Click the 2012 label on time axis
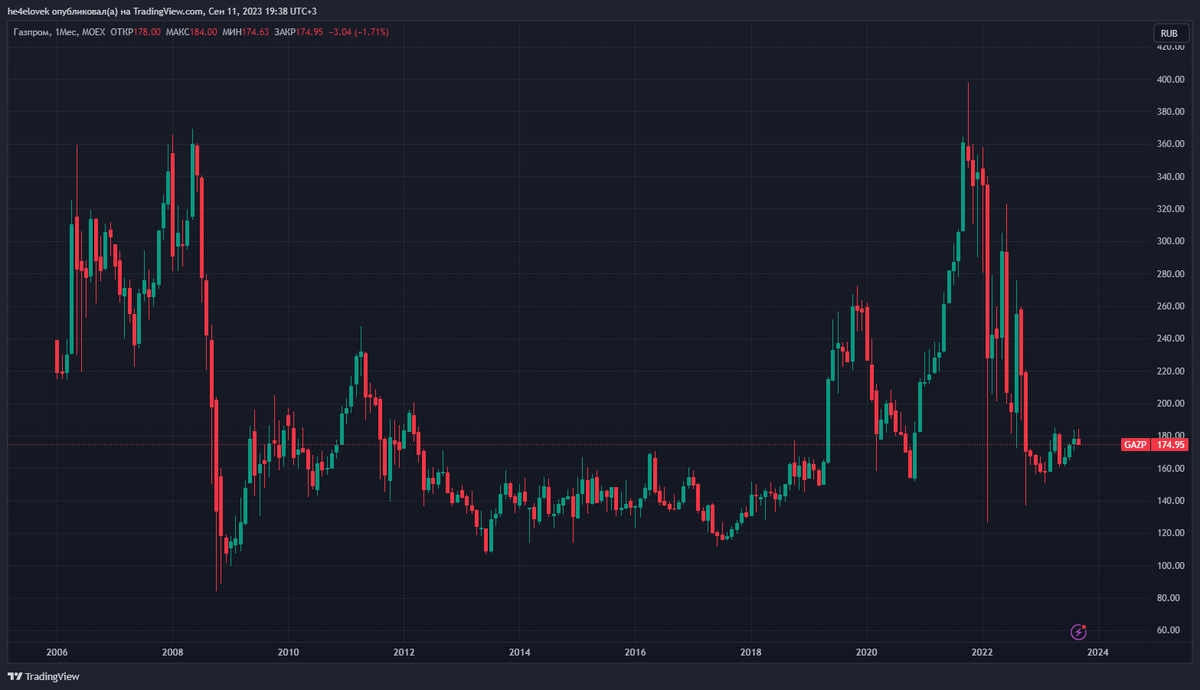 pos(404,652)
